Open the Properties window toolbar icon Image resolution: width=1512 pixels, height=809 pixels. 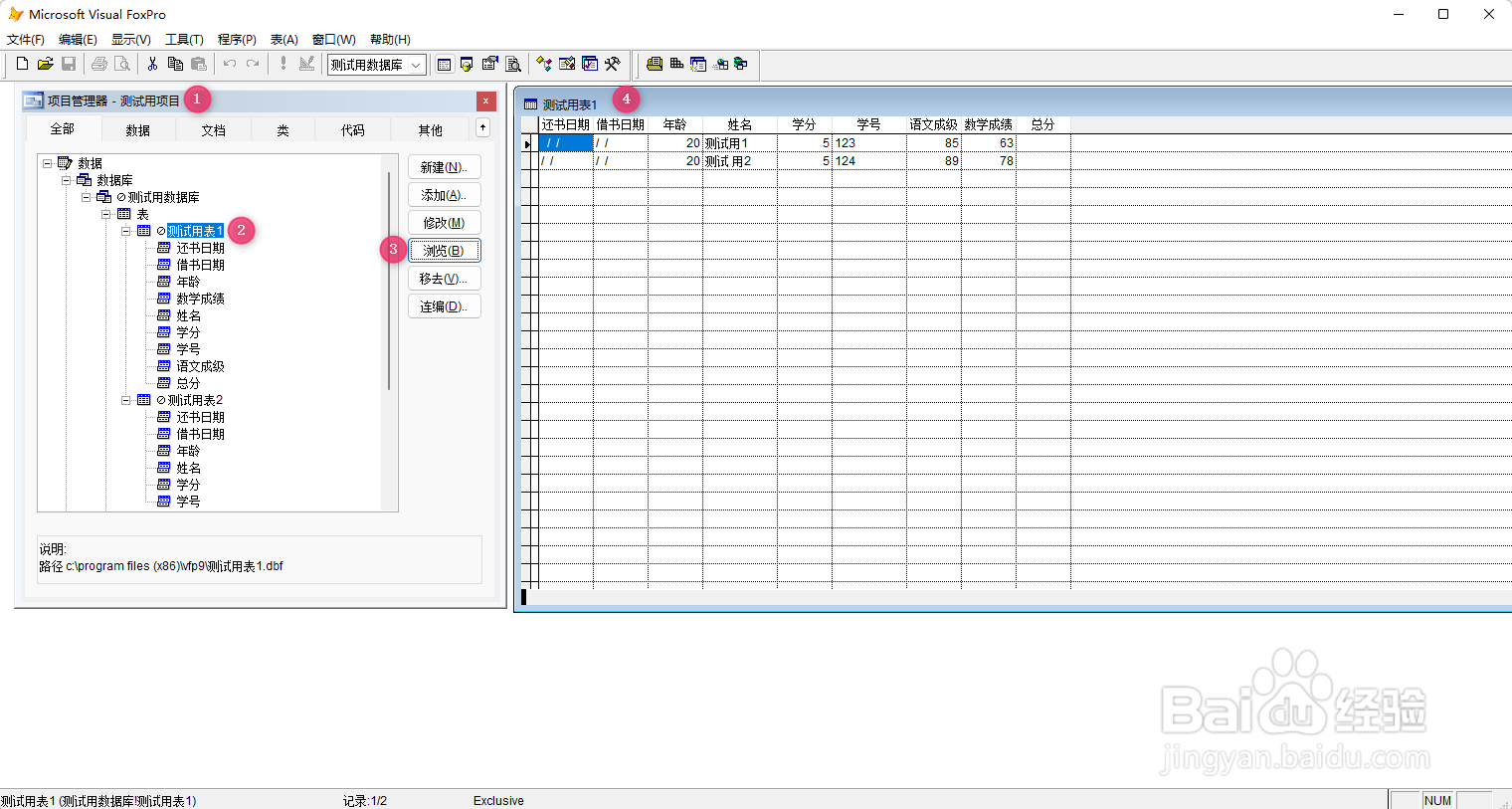489,64
